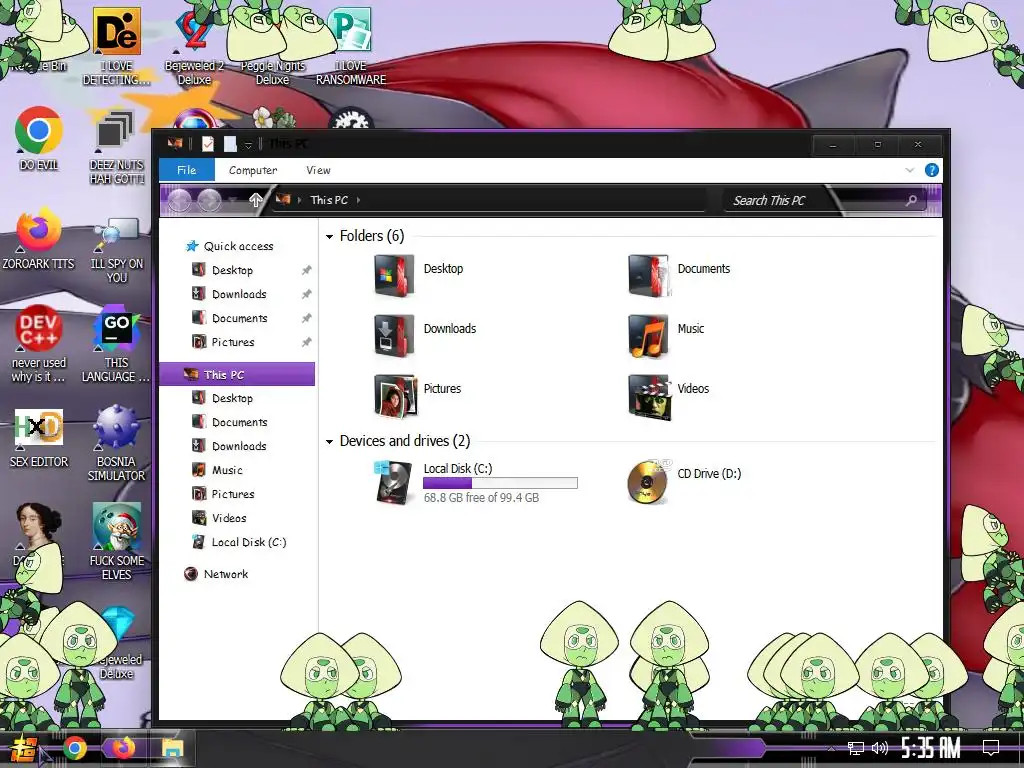1024x768 pixels.
Task: Open the Computer ribbon tab
Action: [253, 170]
